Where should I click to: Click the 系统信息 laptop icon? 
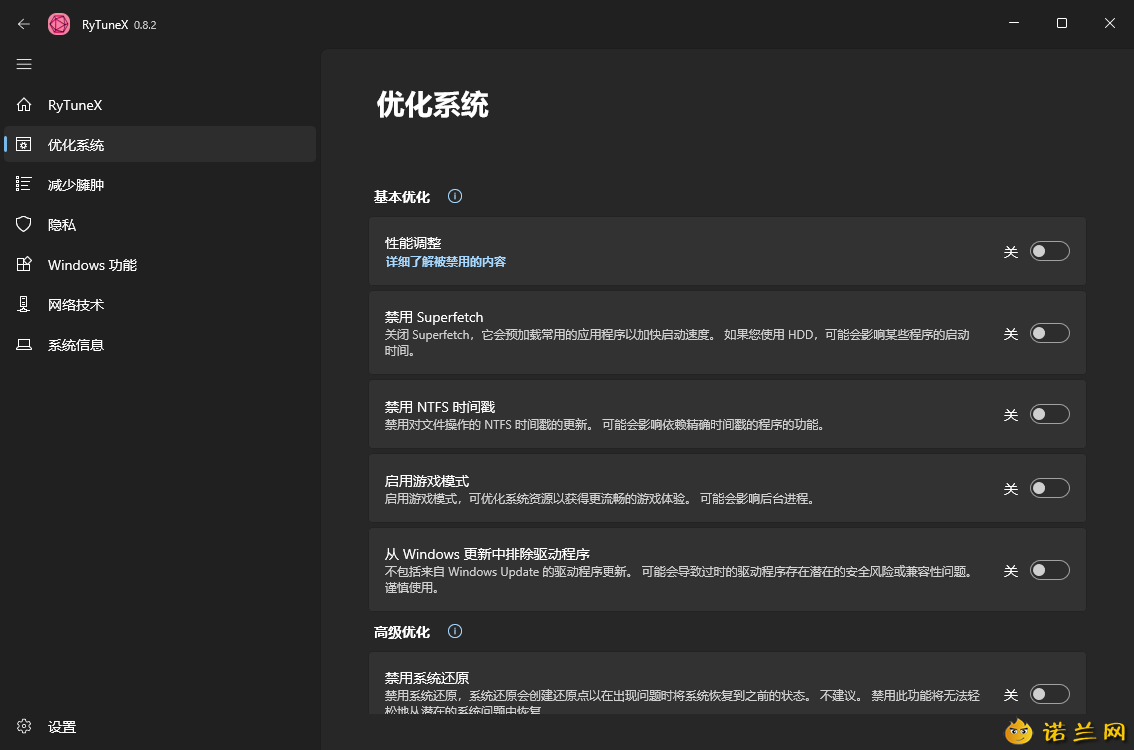(x=24, y=345)
